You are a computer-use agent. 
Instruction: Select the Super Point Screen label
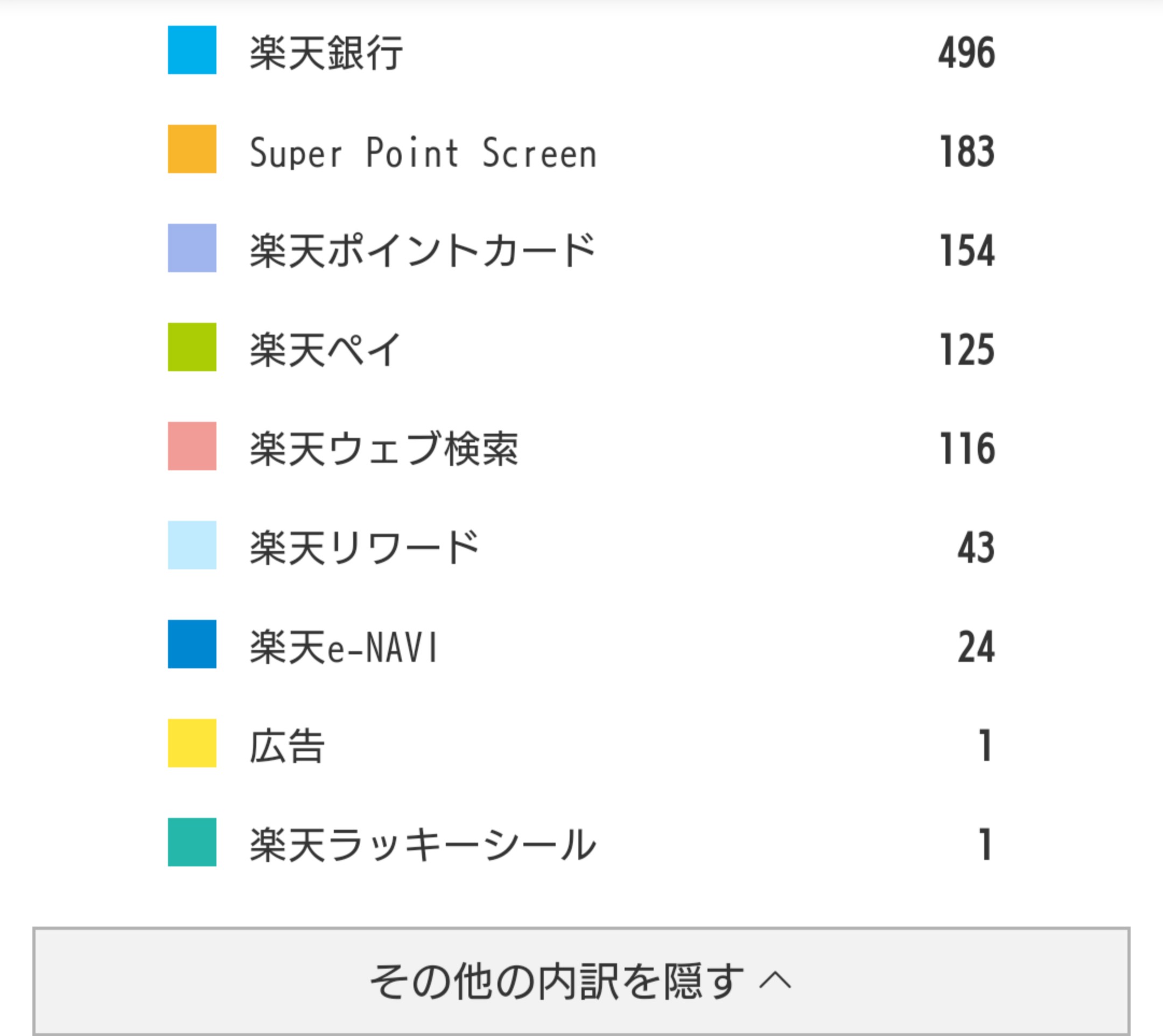coord(423,152)
